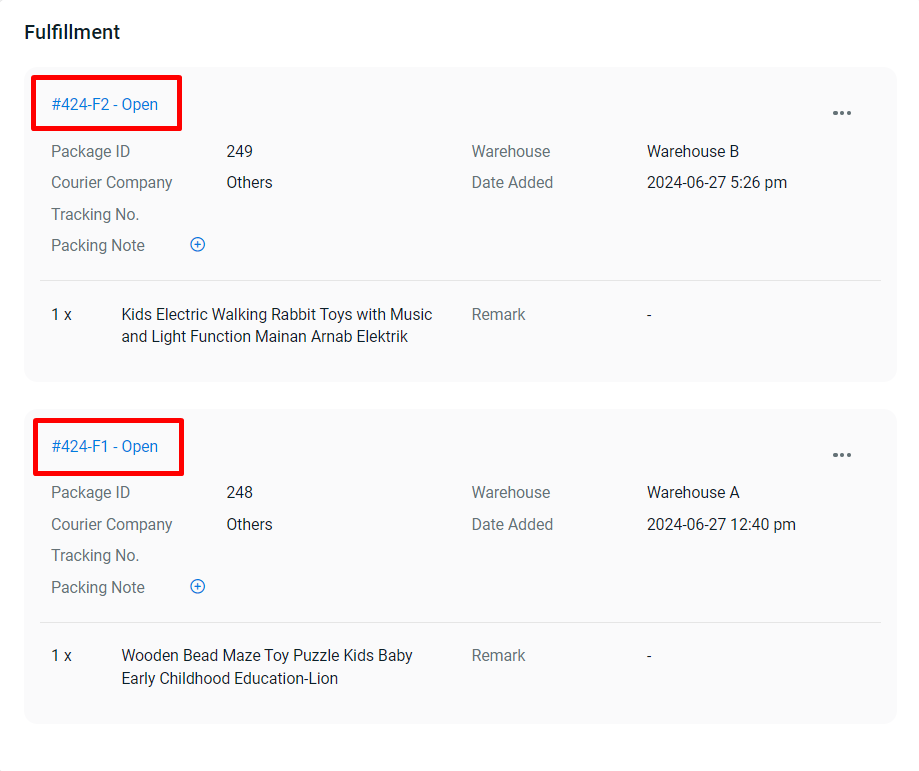This screenshot has height=771, width=919.
Task: Click the Package ID value 248
Action: click(240, 493)
